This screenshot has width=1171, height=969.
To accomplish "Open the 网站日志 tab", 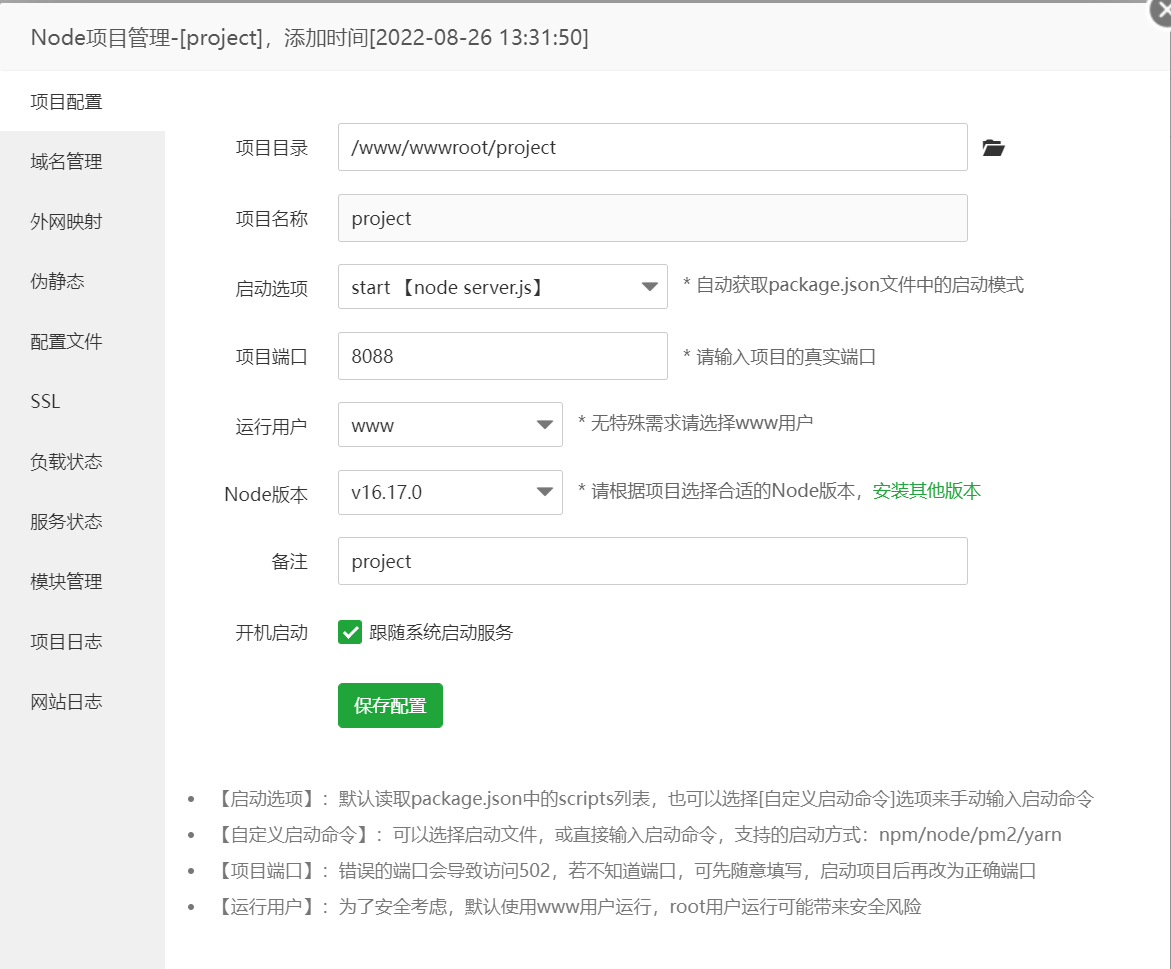I will pyautogui.click(x=66, y=702).
